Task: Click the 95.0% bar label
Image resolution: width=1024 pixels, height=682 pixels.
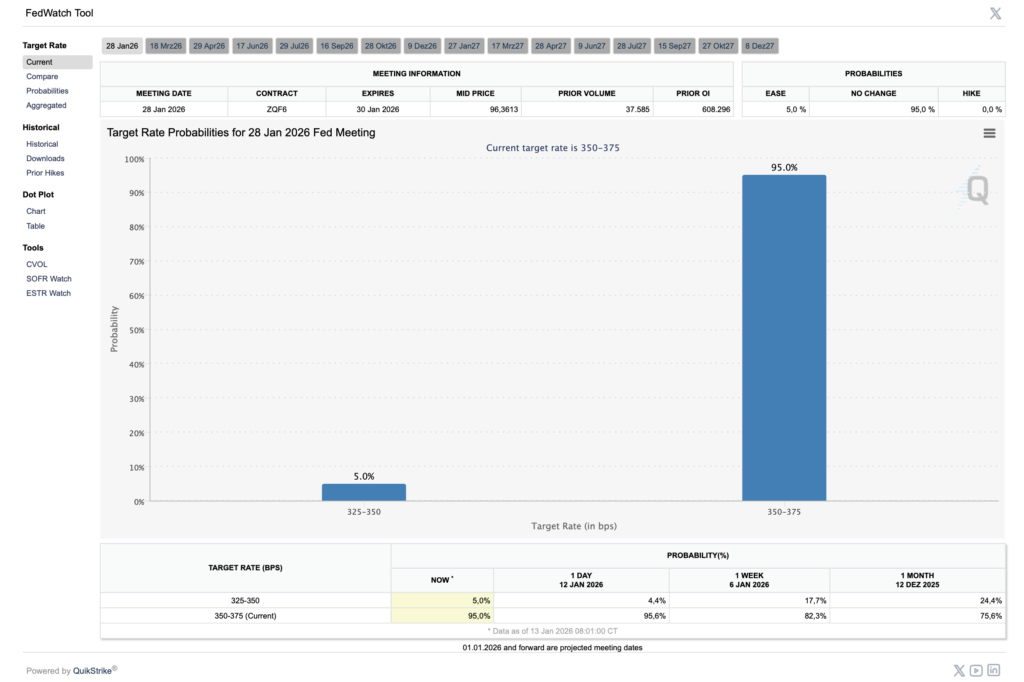Action: (784, 167)
